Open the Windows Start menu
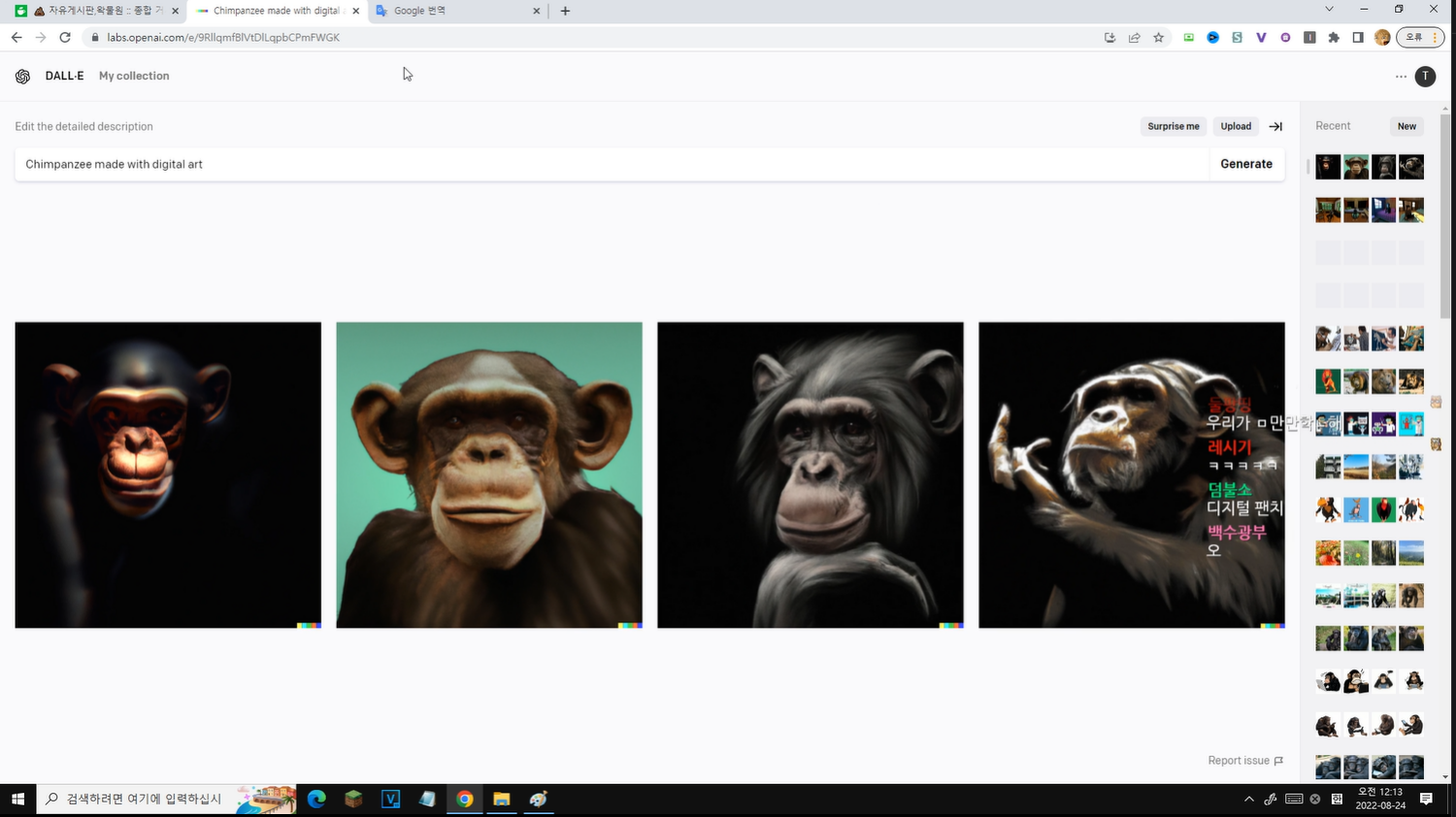1456x817 pixels. tap(17, 799)
